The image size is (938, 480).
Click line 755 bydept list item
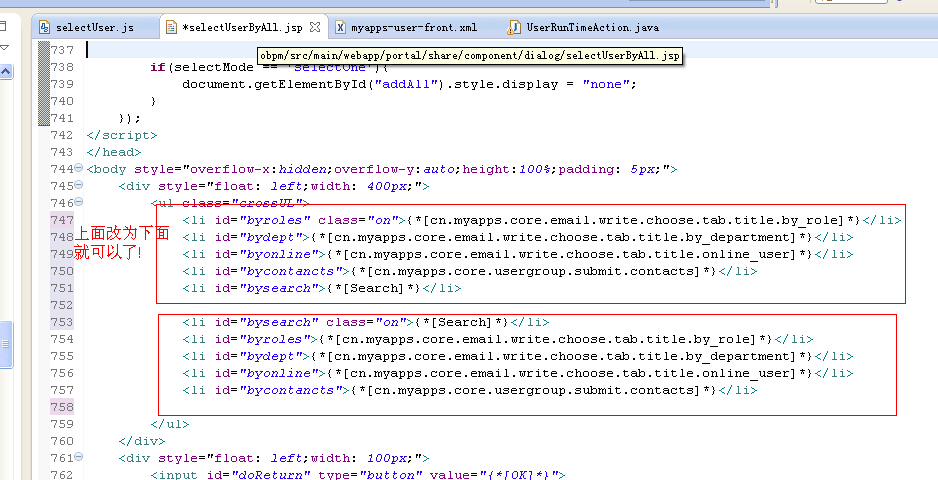517,356
